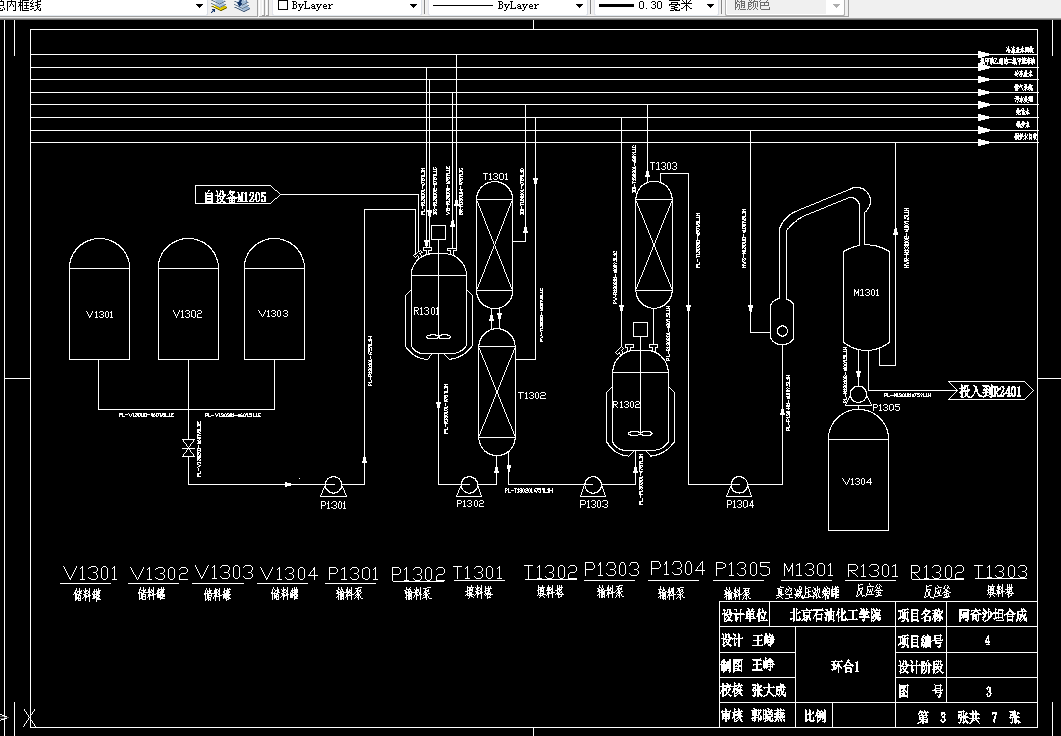Open the 0.30 mm lineweight dropdown
Screen dimensions: 1061x736
click(x=710, y=6)
